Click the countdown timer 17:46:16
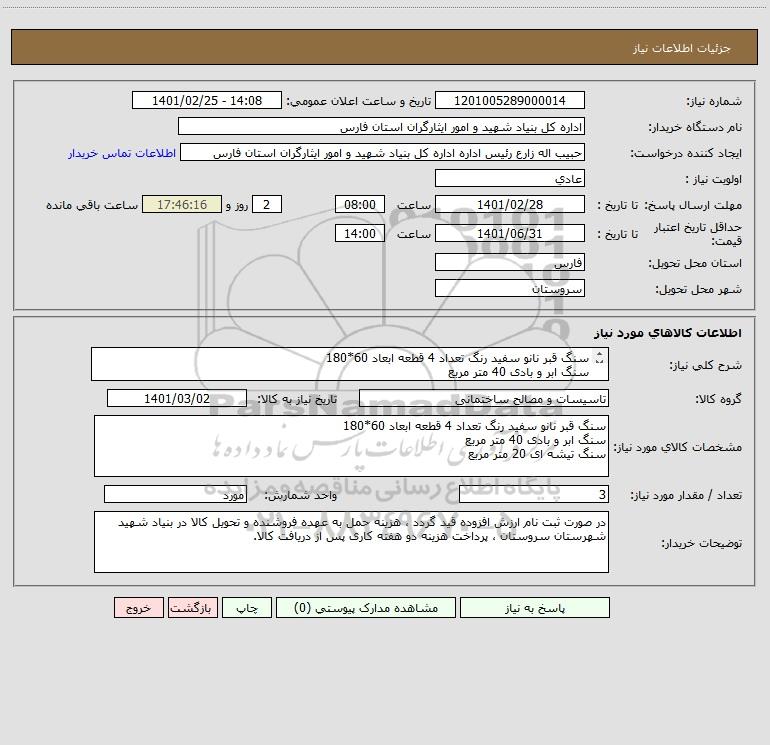770x745 pixels. 182,204
